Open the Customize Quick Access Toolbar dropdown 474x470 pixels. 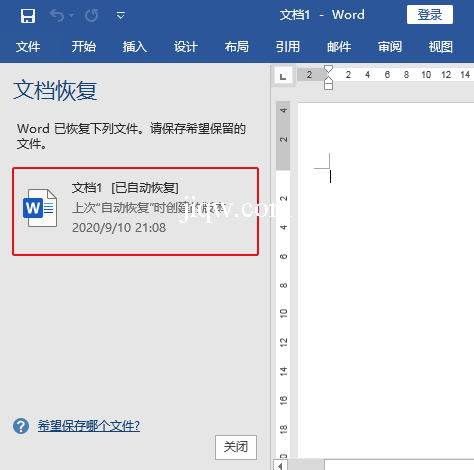(121, 15)
